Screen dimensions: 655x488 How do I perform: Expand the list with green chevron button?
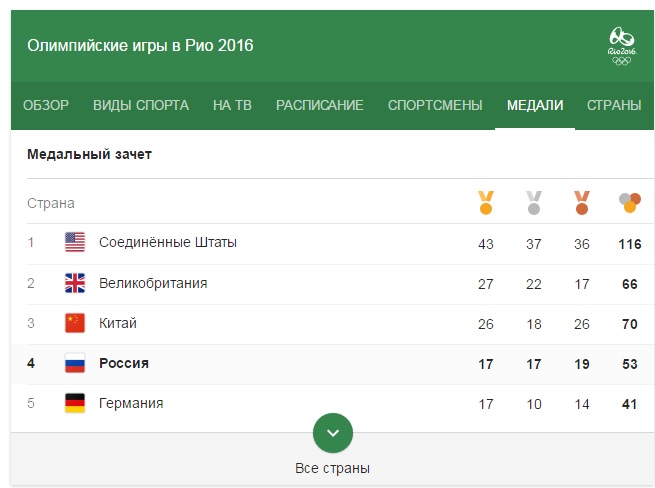pos(333,433)
